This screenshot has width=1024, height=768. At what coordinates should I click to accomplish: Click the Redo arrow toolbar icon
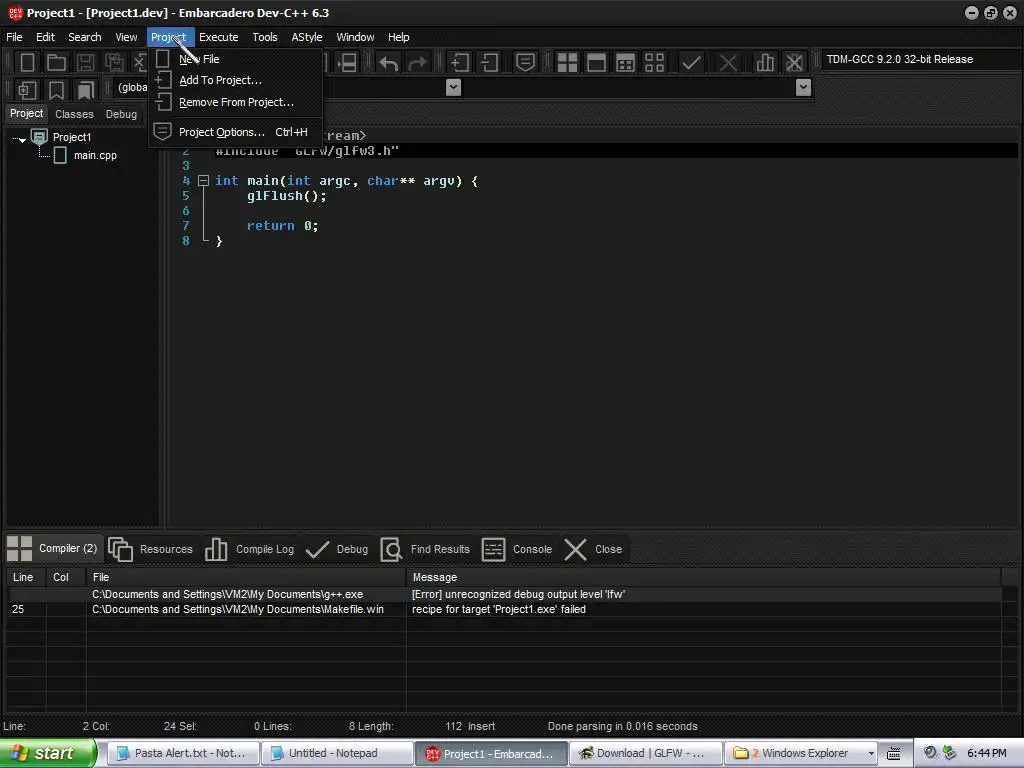pos(418,63)
